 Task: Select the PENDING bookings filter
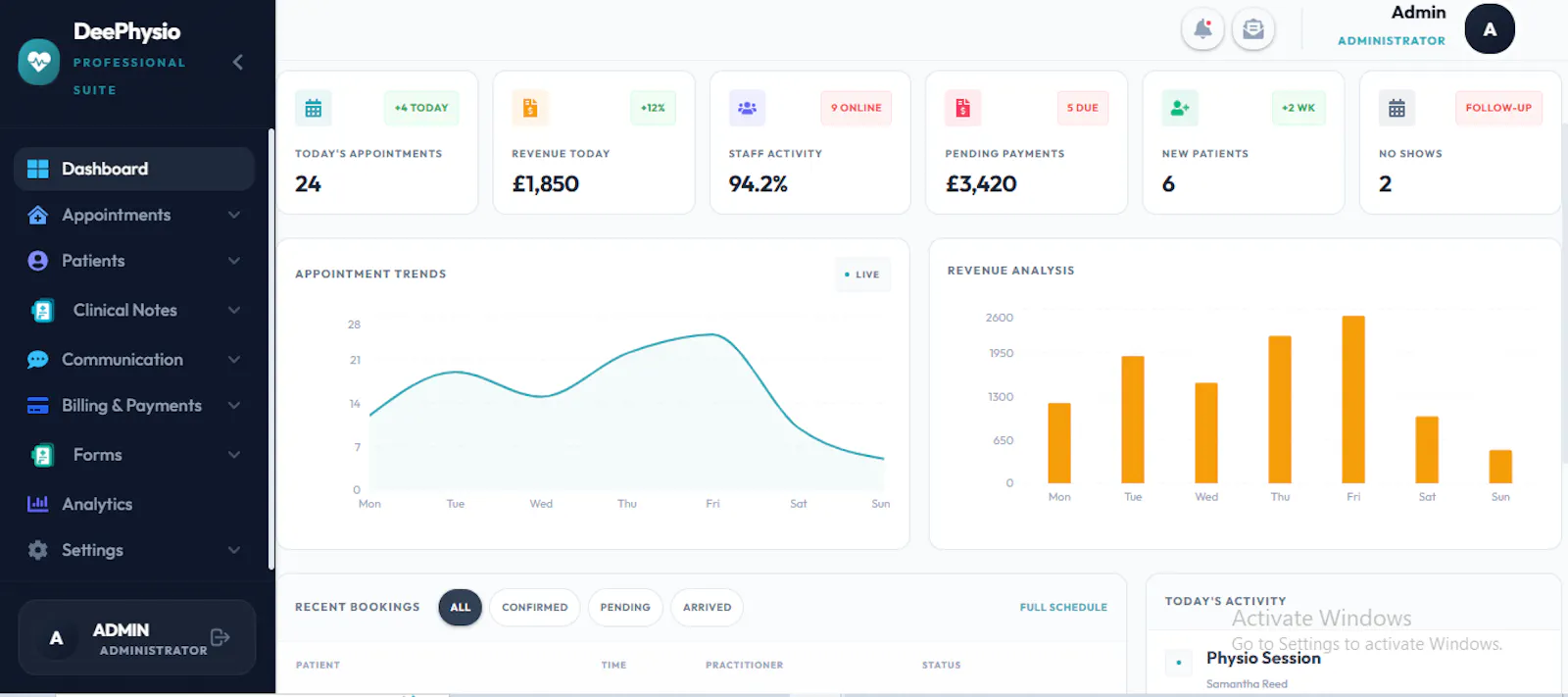coord(625,608)
